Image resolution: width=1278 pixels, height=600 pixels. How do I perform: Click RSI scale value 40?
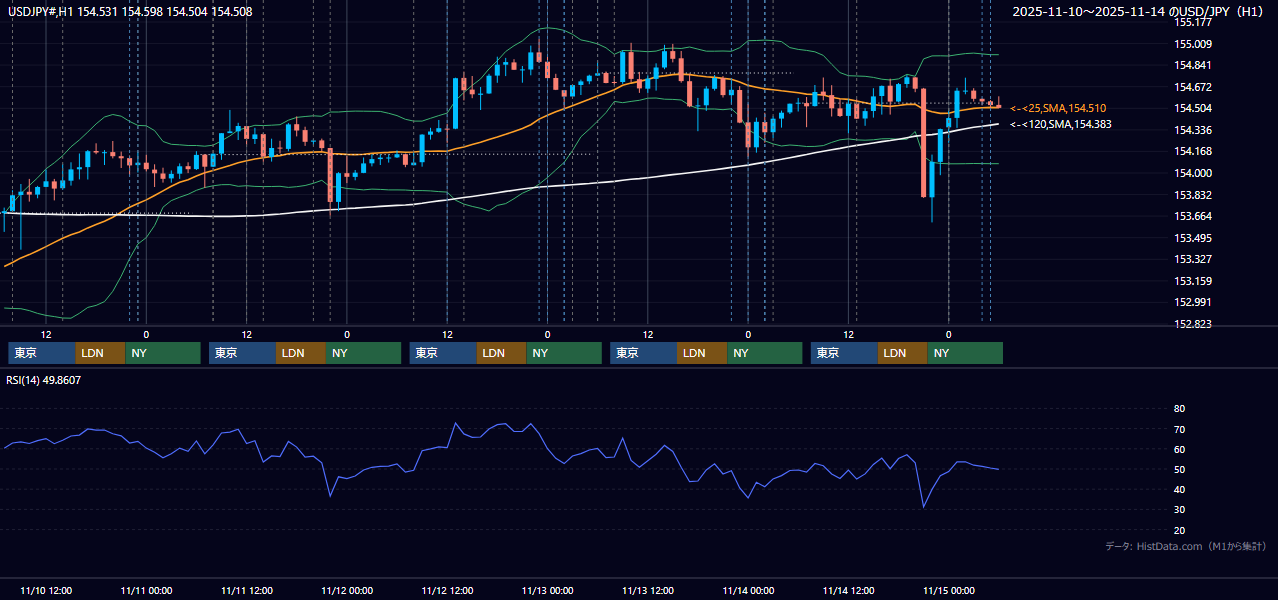(x=1179, y=489)
